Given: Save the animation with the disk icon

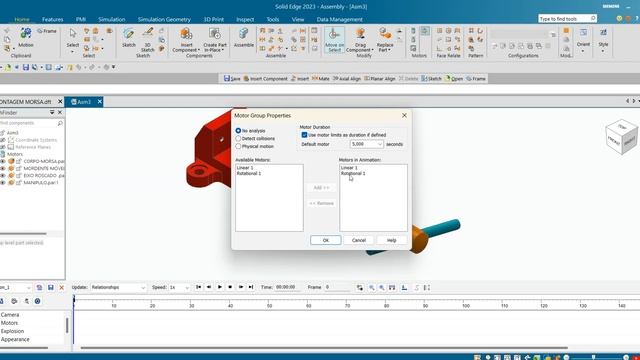Looking at the screenshot, I should pos(51,287).
